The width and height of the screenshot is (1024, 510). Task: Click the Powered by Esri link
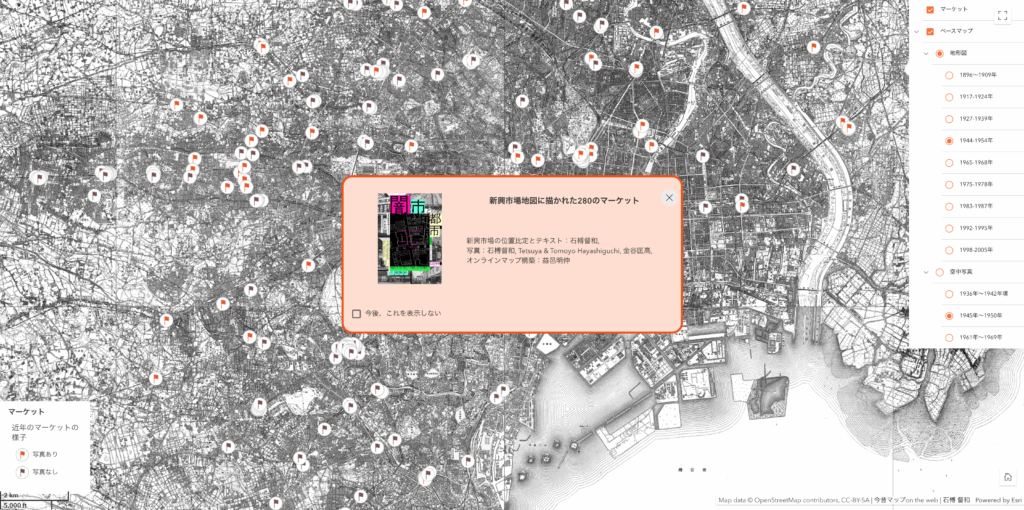pos(999,500)
